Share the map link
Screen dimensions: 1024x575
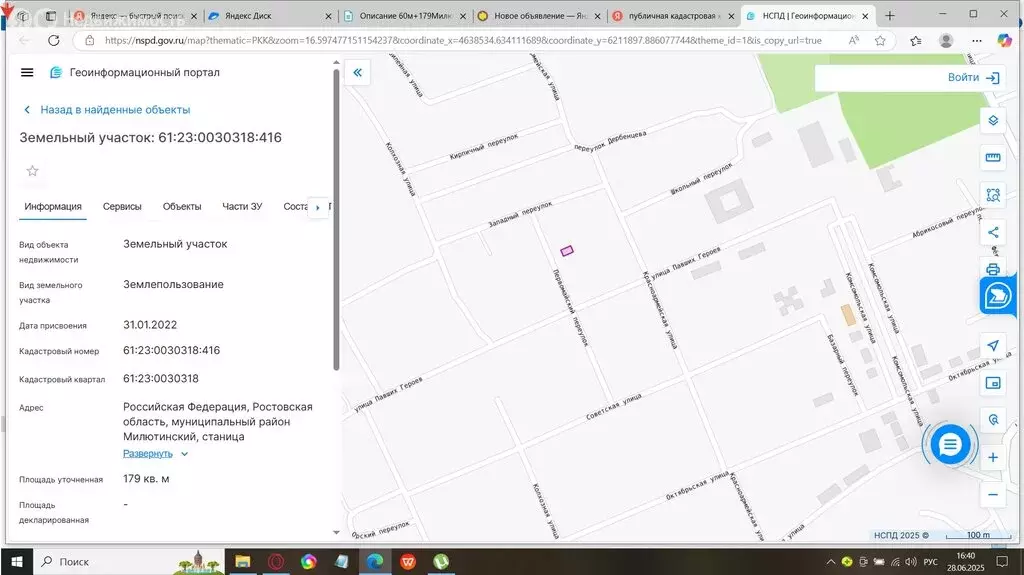pos(993,232)
